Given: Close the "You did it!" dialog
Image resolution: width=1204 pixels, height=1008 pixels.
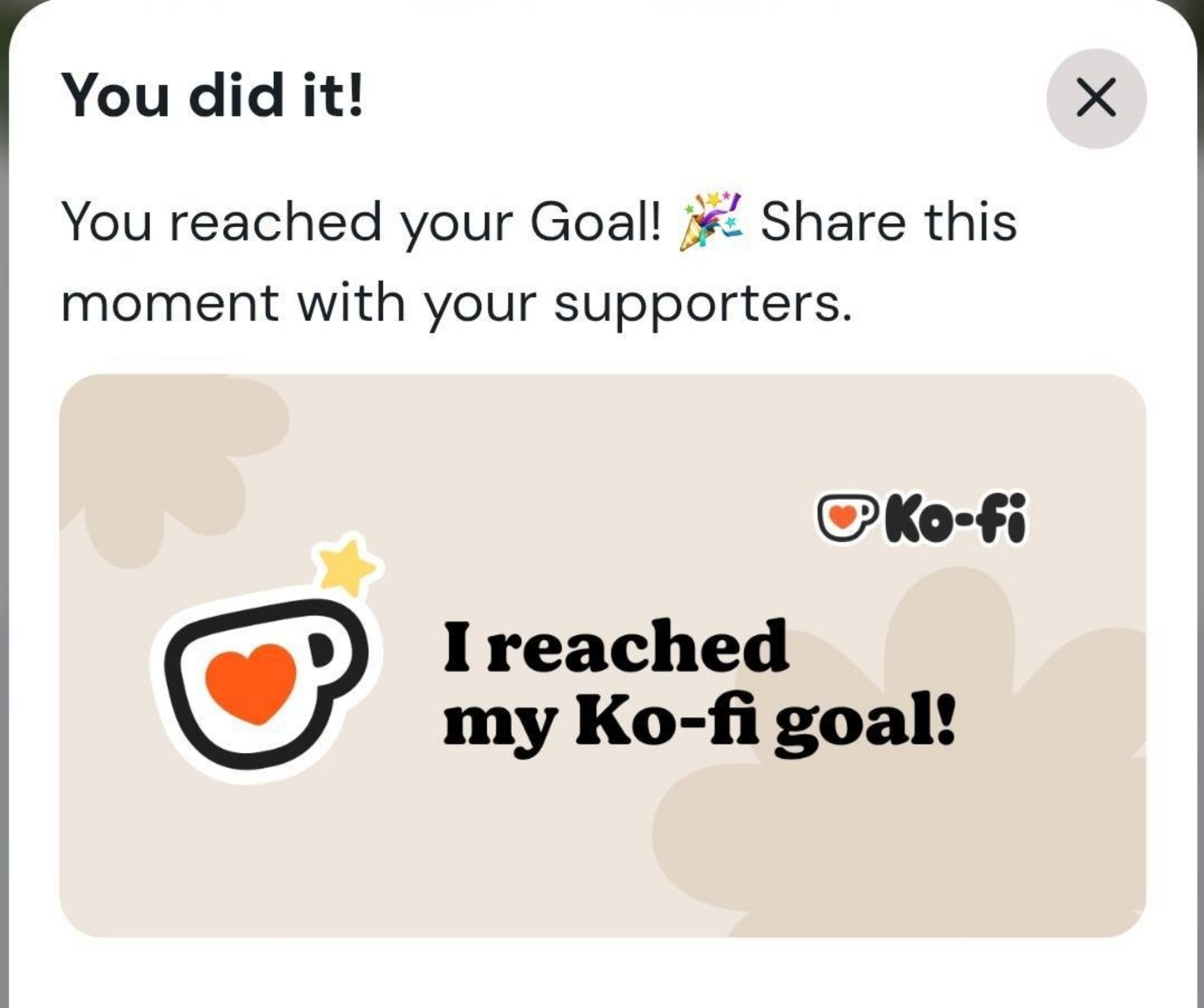Looking at the screenshot, I should (x=1096, y=99).
